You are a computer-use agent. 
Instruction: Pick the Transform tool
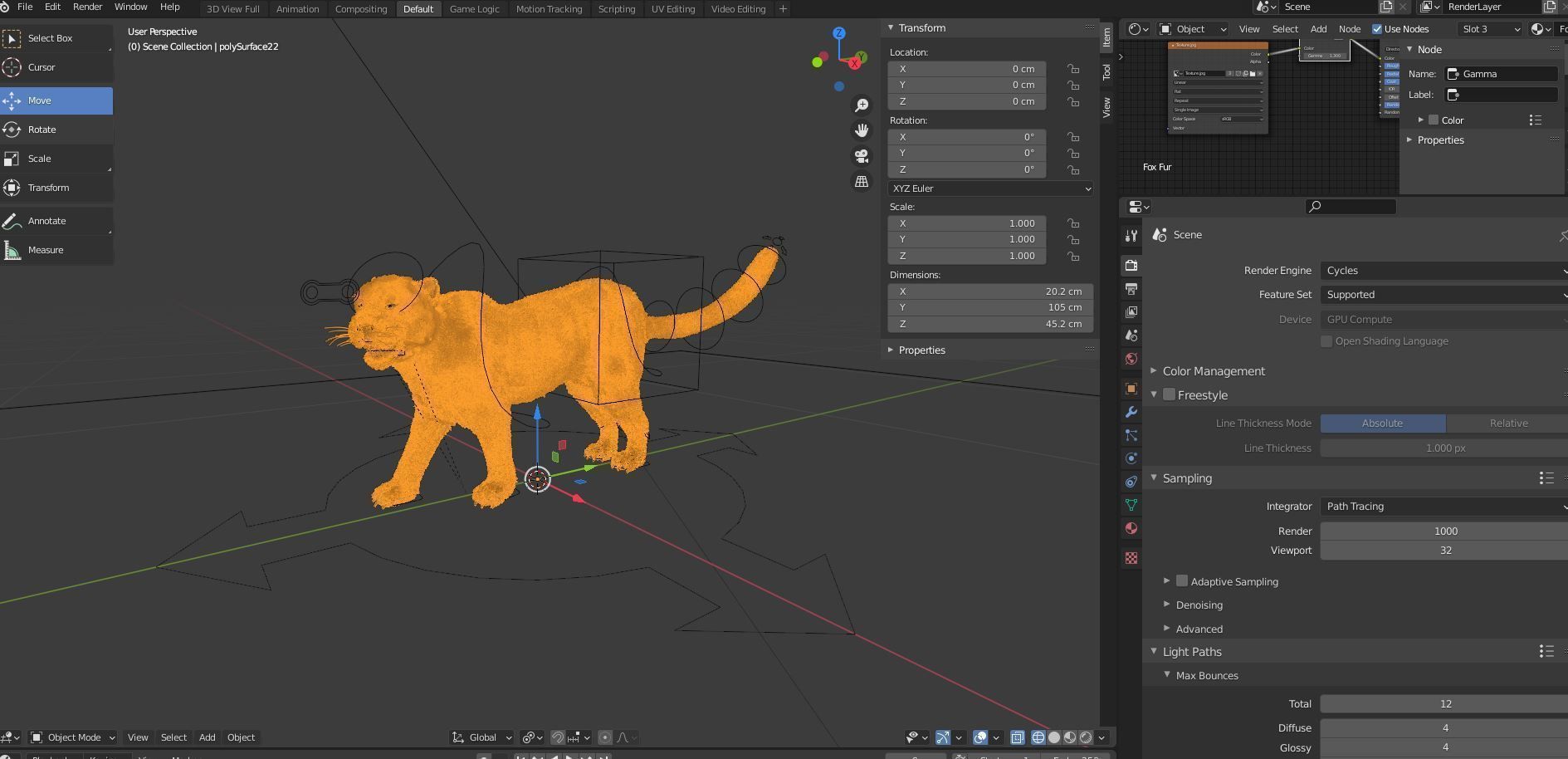56,188
